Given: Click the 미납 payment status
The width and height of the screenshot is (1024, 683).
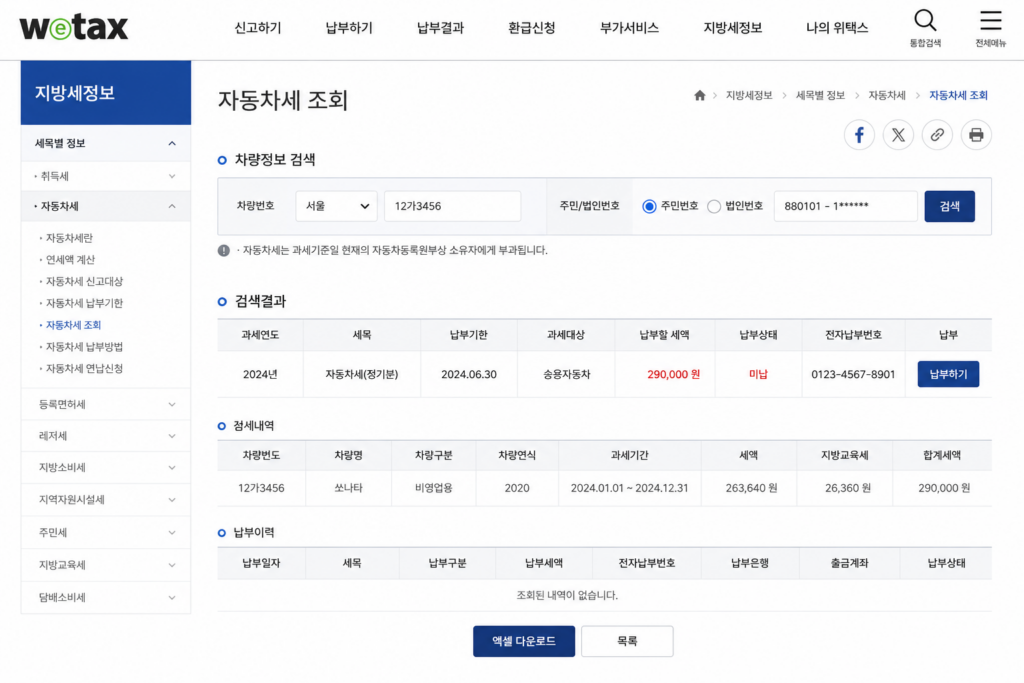Looking at the screenshot, I should (758, 374).
